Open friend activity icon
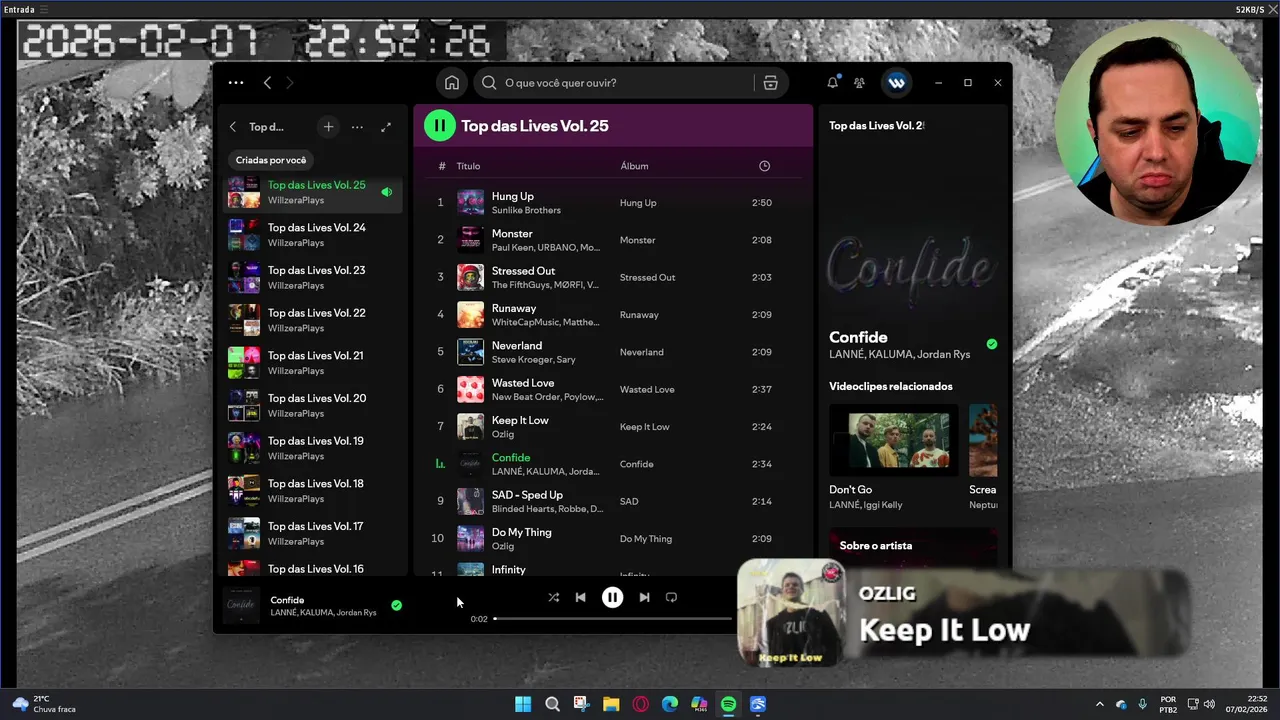Image resolution: width=1280 pixels, height=720 pixels. 859,83
